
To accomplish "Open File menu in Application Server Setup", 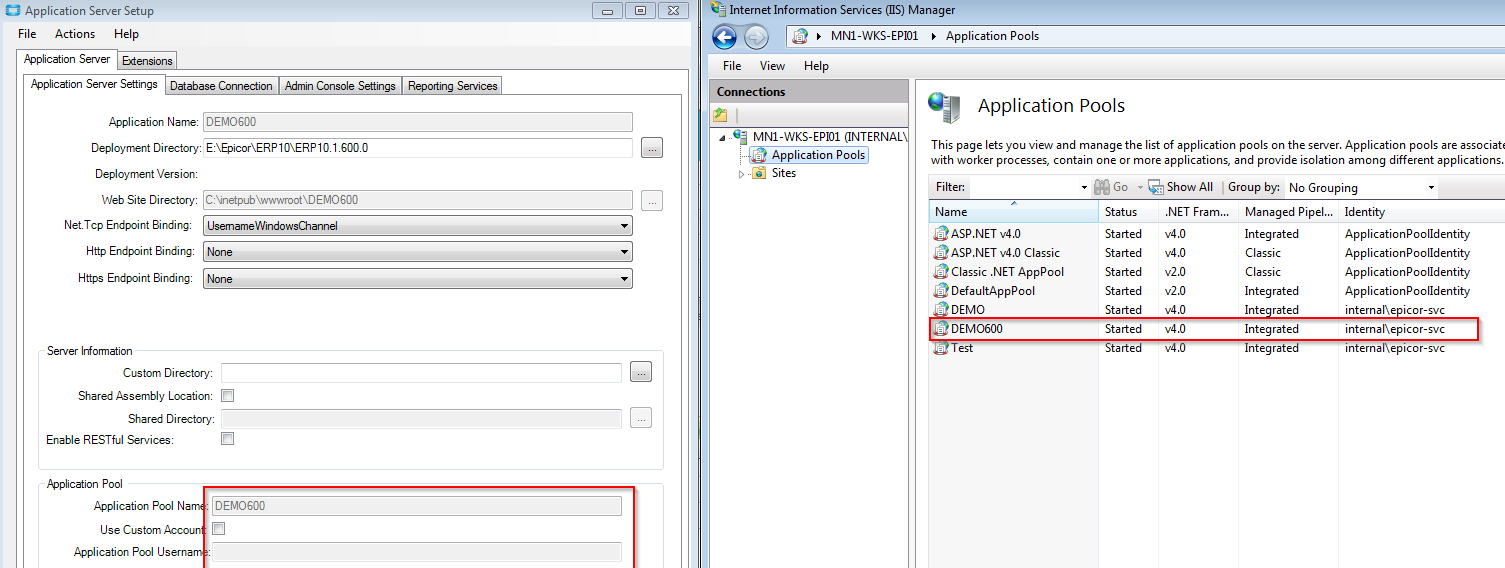I will tap(27, 34).
